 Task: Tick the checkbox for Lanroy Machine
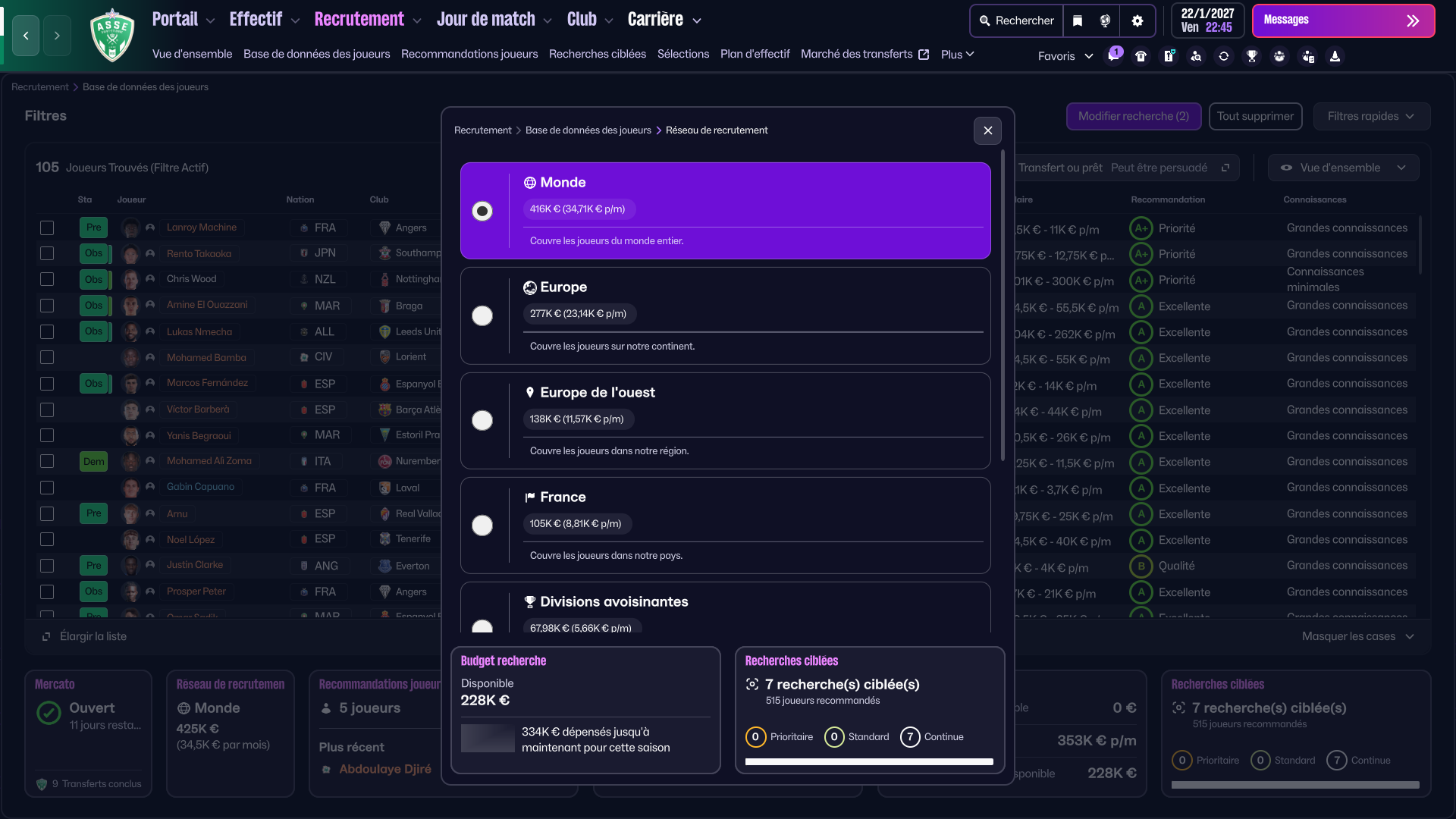pyautogui.click(x=47, y=227)
